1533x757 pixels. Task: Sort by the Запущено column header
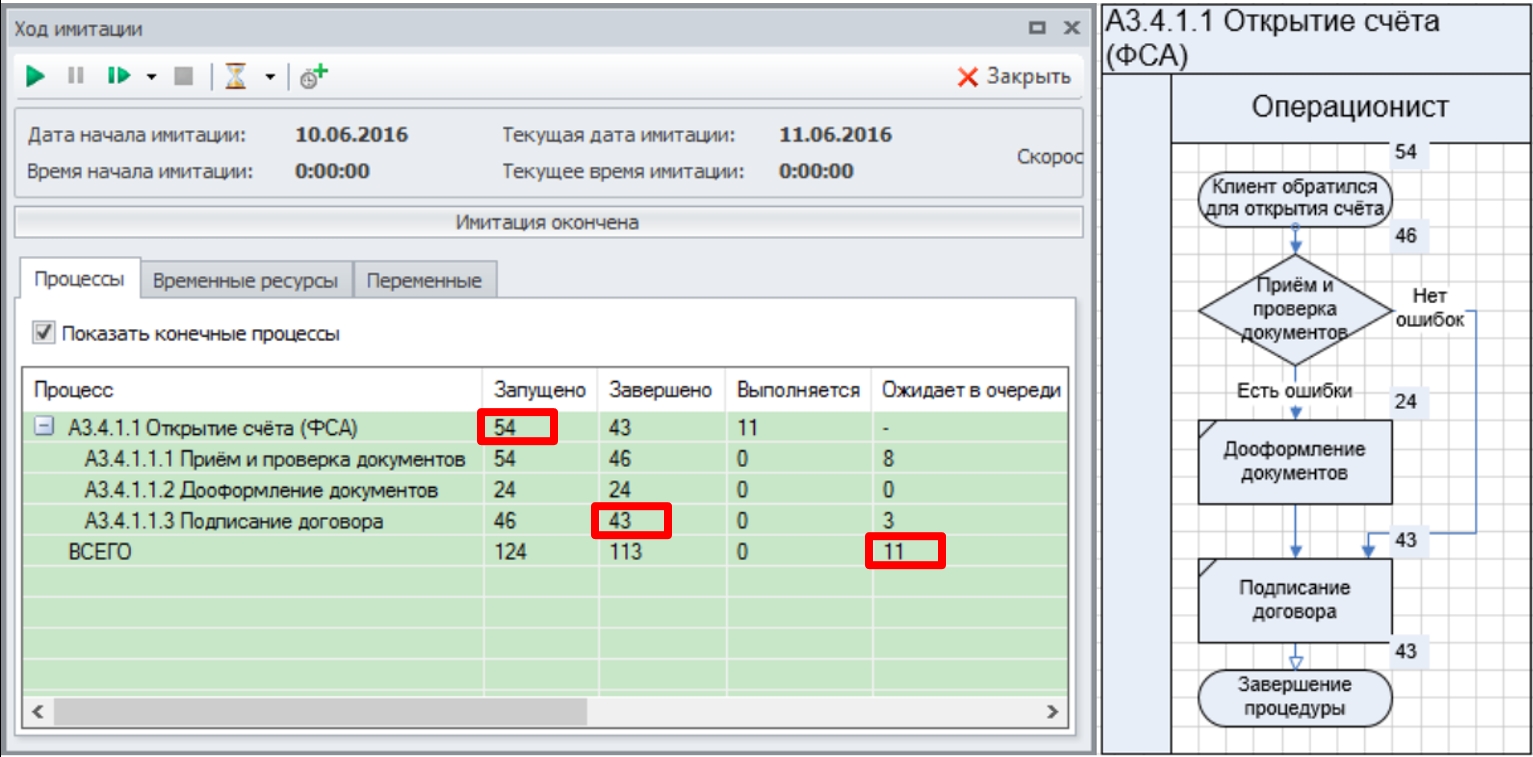[x=539, y=390]
